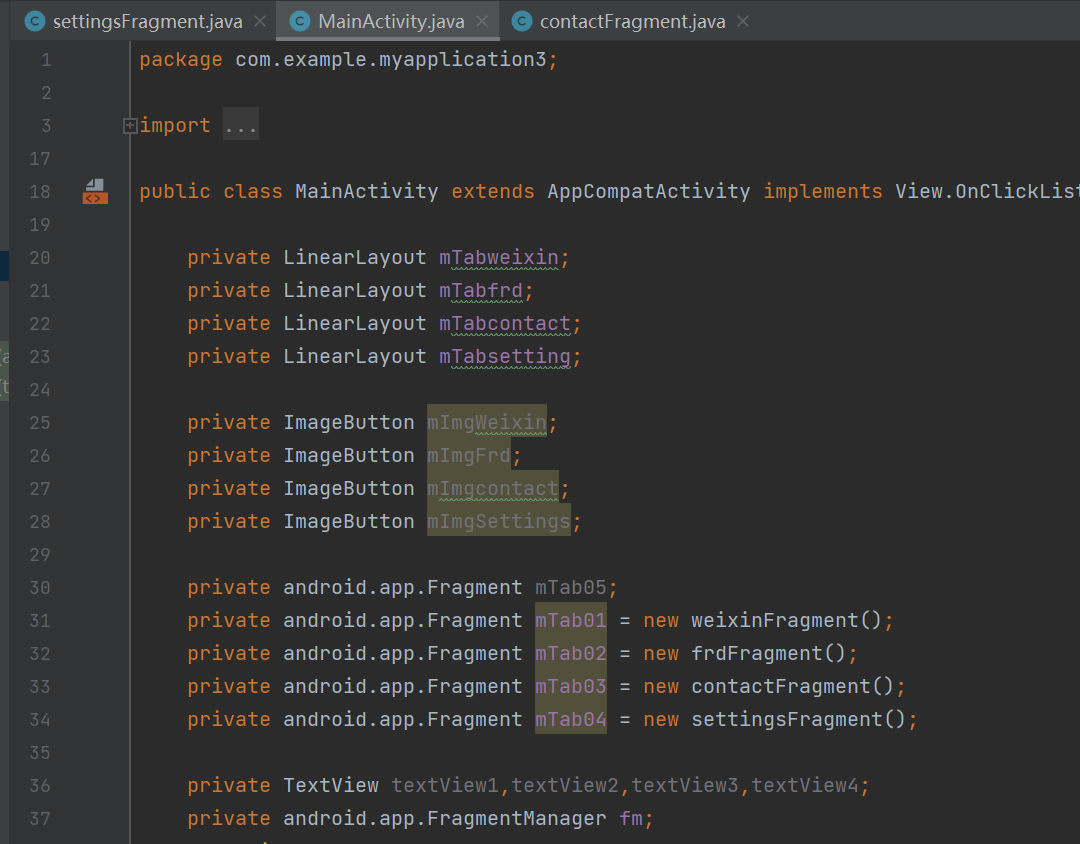Screen dimensions: 1080x844
Task: Switch to the contactFragment.java tab
Action: (x=632, y=21)
